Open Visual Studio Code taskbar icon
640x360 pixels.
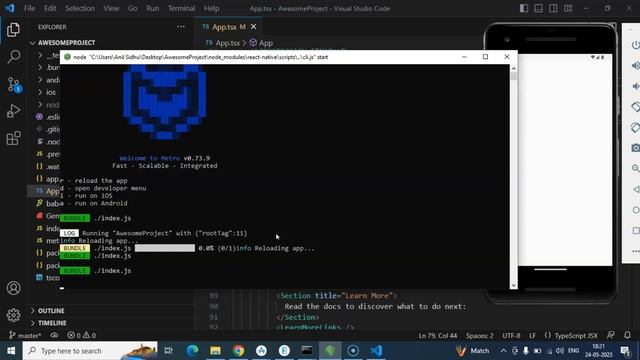[376, 351]
